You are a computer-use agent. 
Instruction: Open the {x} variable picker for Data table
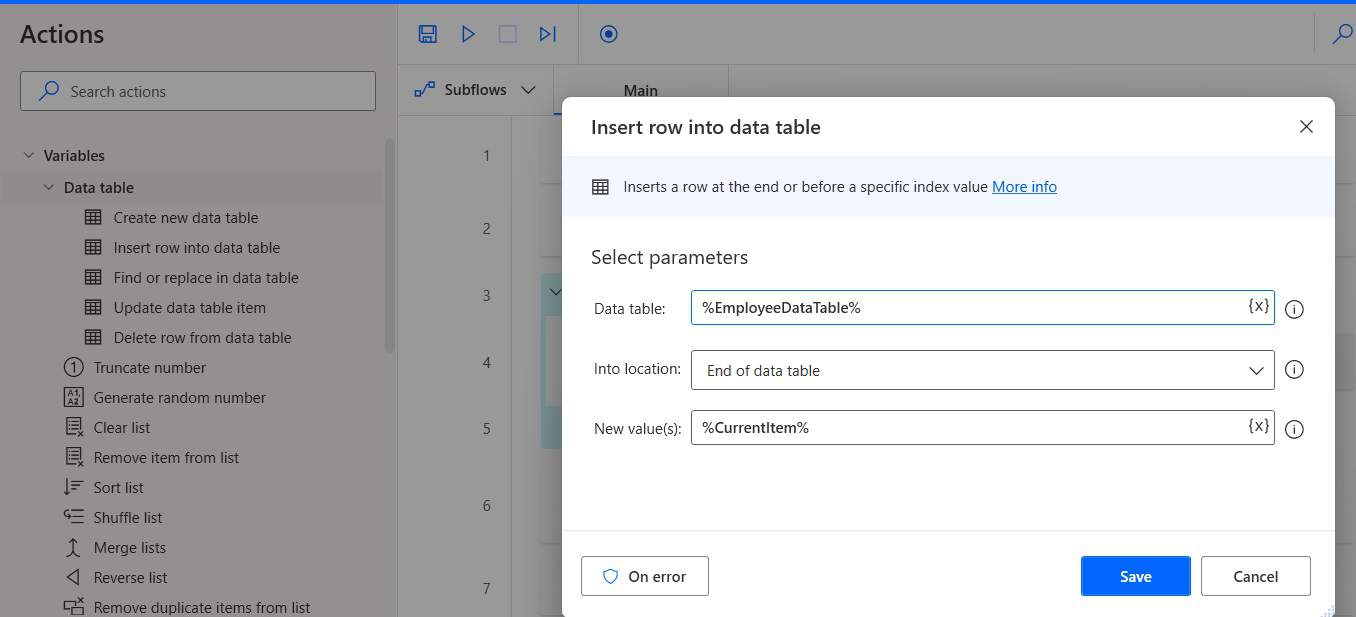coord(1258,307)
